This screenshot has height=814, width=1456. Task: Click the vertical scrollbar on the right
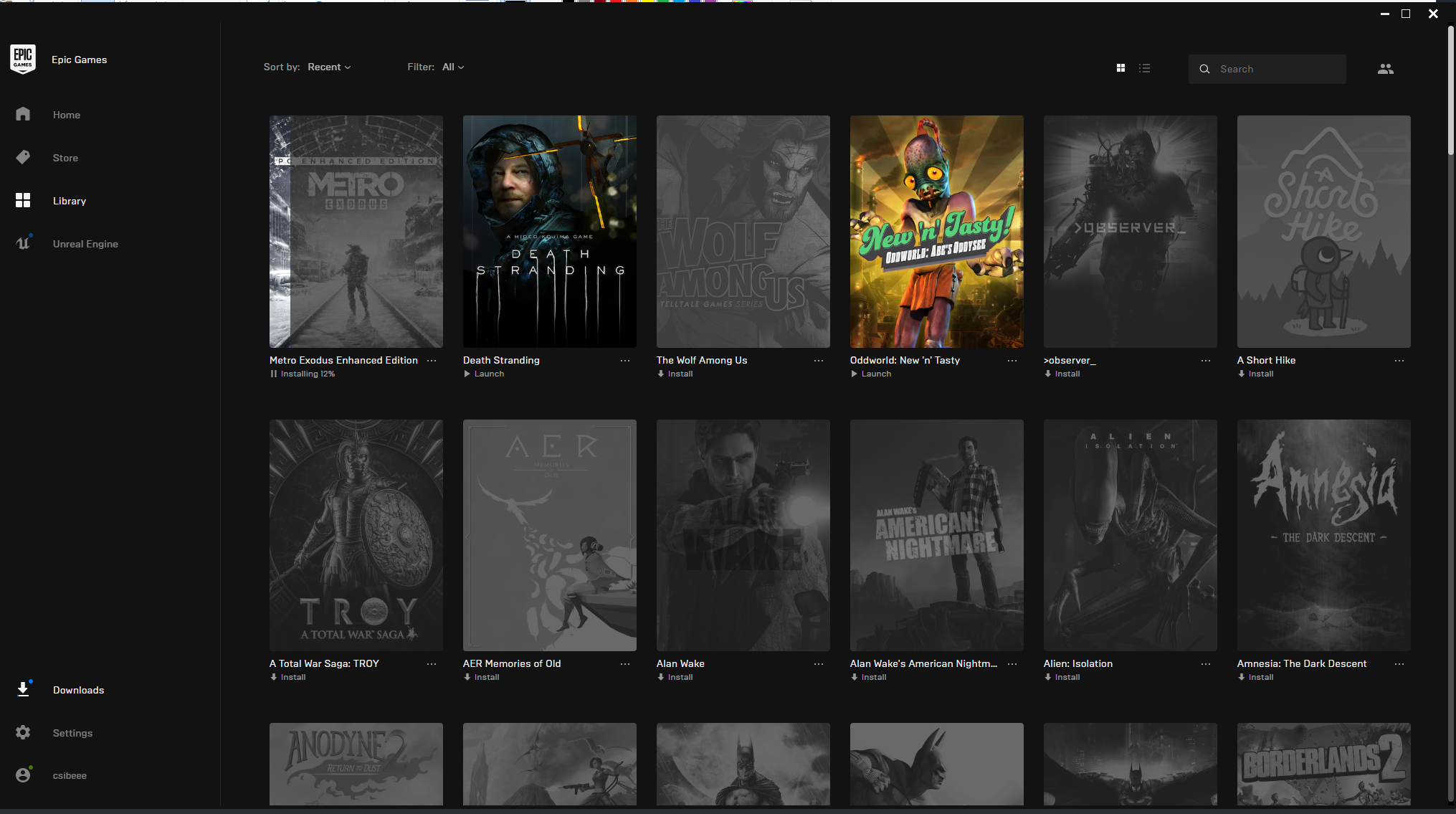point(1450,90)
